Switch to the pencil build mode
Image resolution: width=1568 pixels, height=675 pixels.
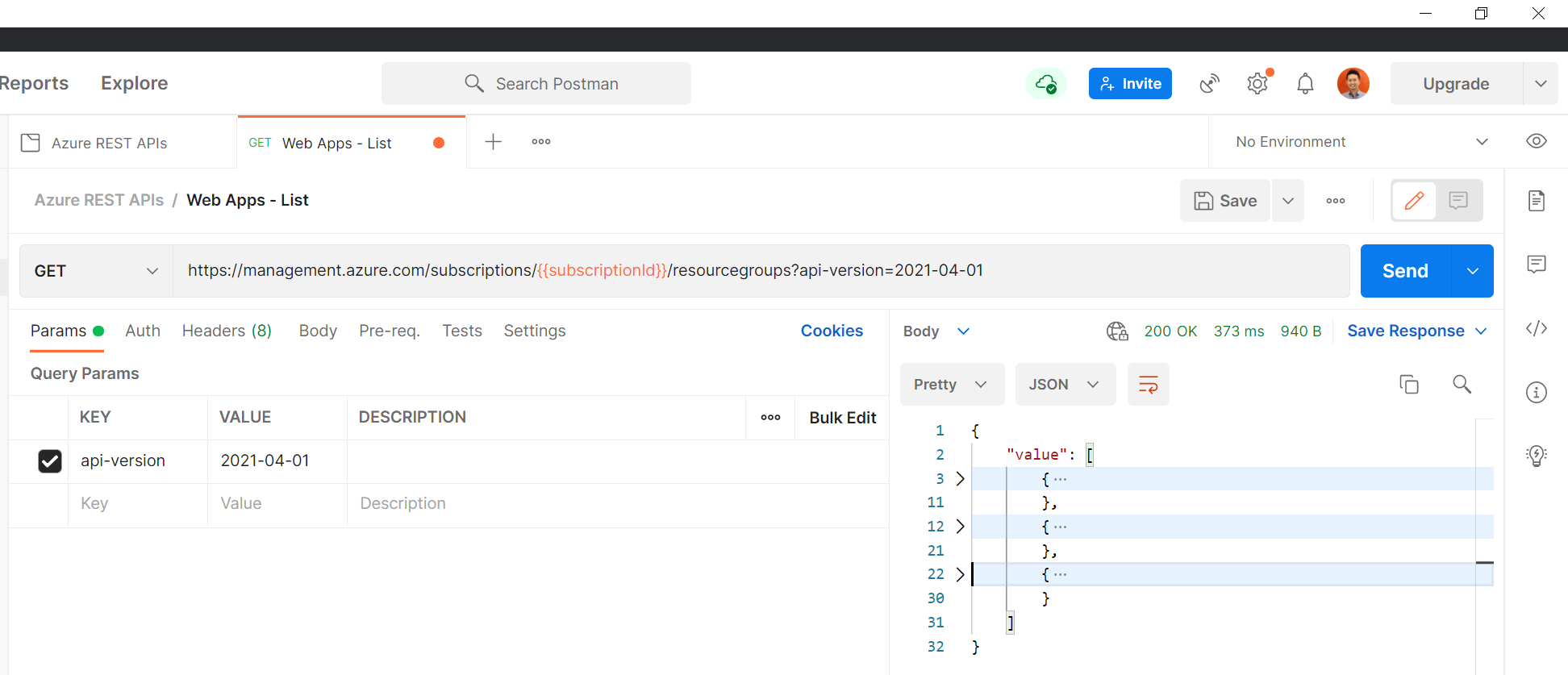point(1414,200)
